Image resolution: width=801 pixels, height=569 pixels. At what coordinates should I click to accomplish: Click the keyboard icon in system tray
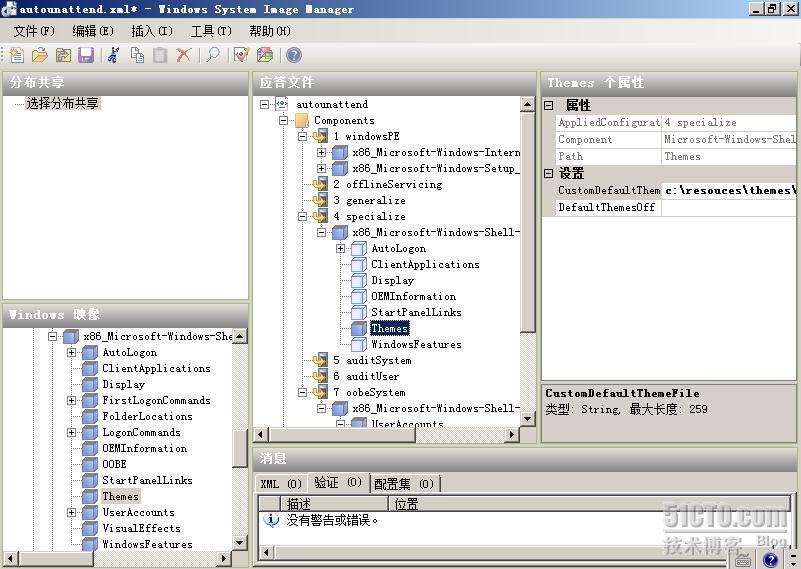pos(743,560)
